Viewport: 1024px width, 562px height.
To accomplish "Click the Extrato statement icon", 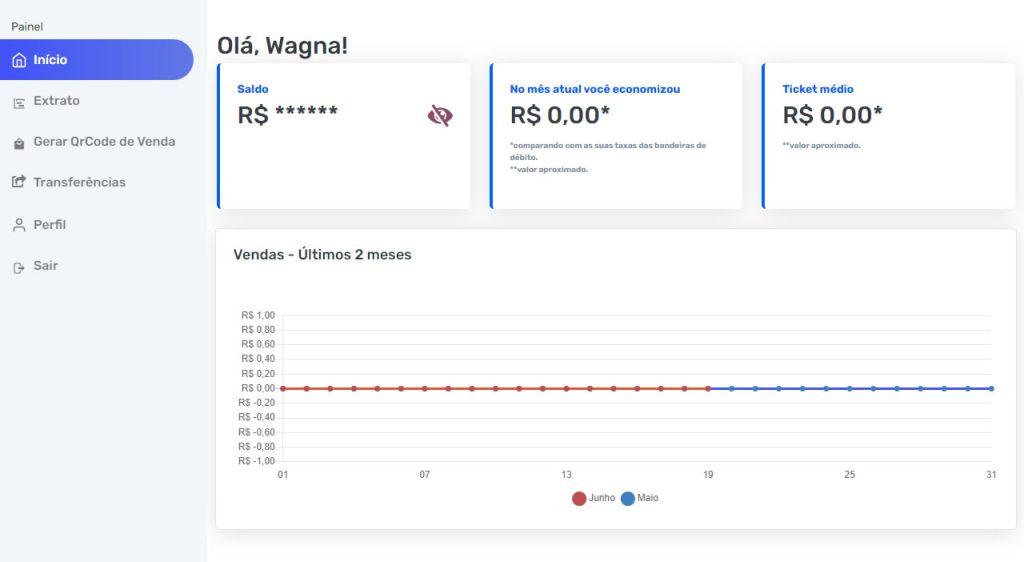I will coord(19,102).
